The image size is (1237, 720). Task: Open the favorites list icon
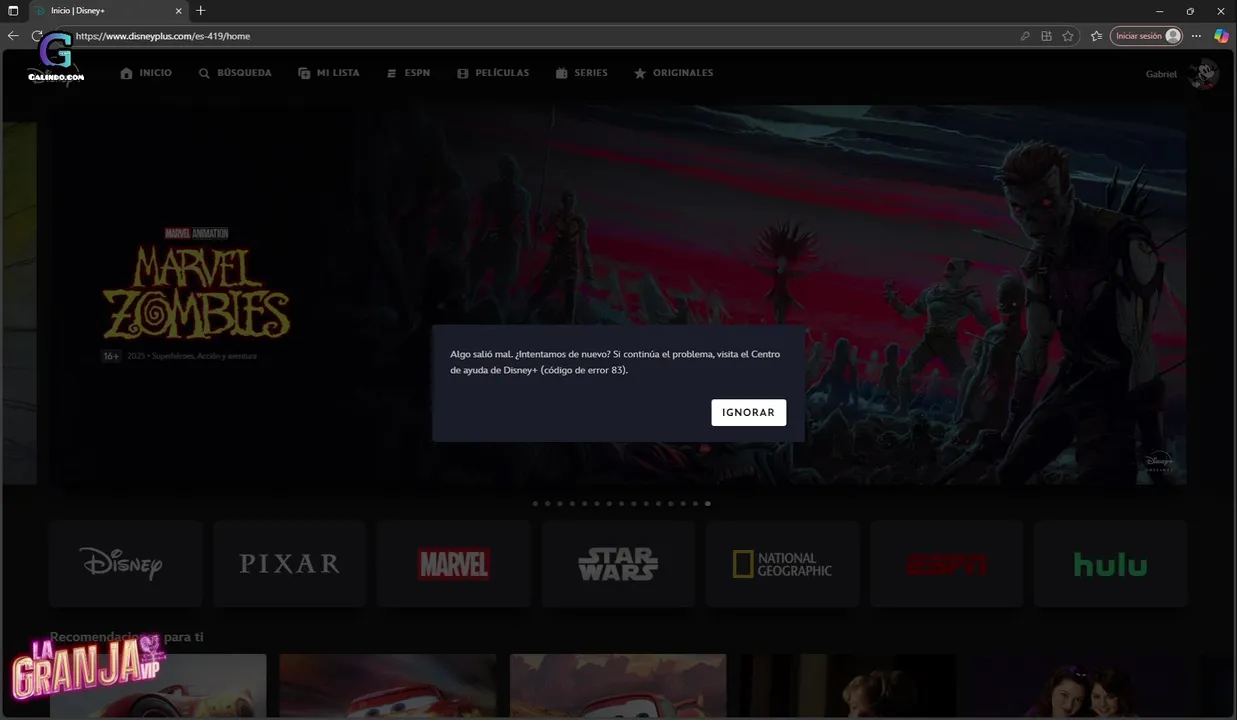point(1096,36)
